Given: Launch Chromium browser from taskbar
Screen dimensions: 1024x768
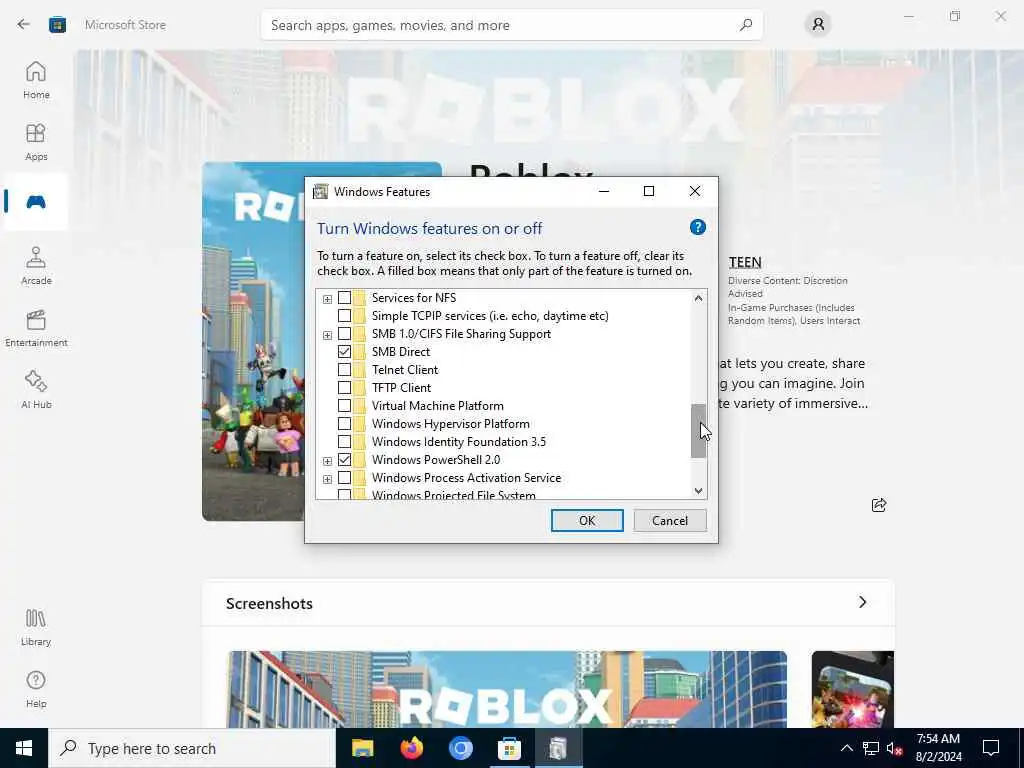Looking at the screenshot, I should point(460,748).
